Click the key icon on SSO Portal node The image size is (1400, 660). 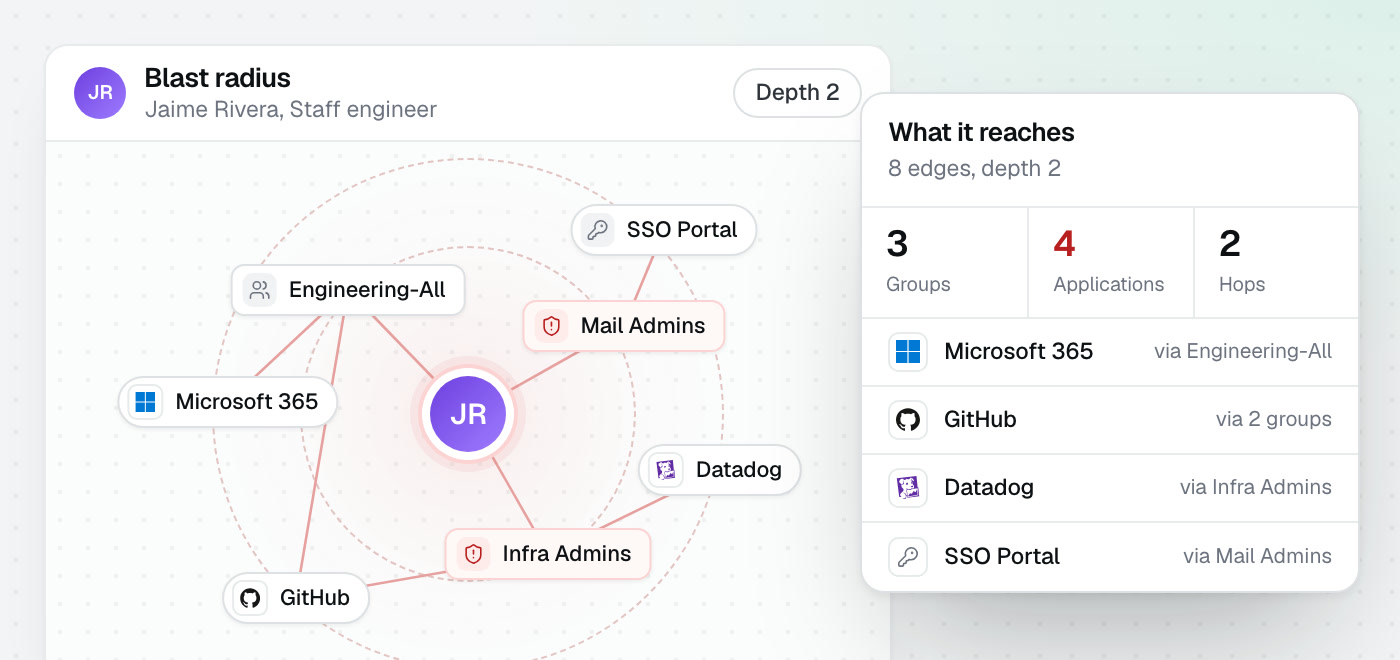point(598,230)
